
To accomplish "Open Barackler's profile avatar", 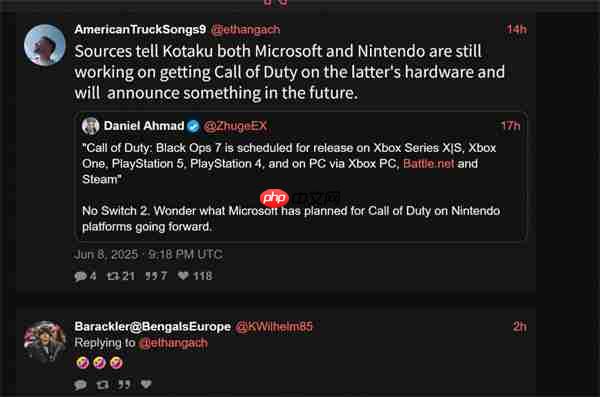I will (44, 342).
